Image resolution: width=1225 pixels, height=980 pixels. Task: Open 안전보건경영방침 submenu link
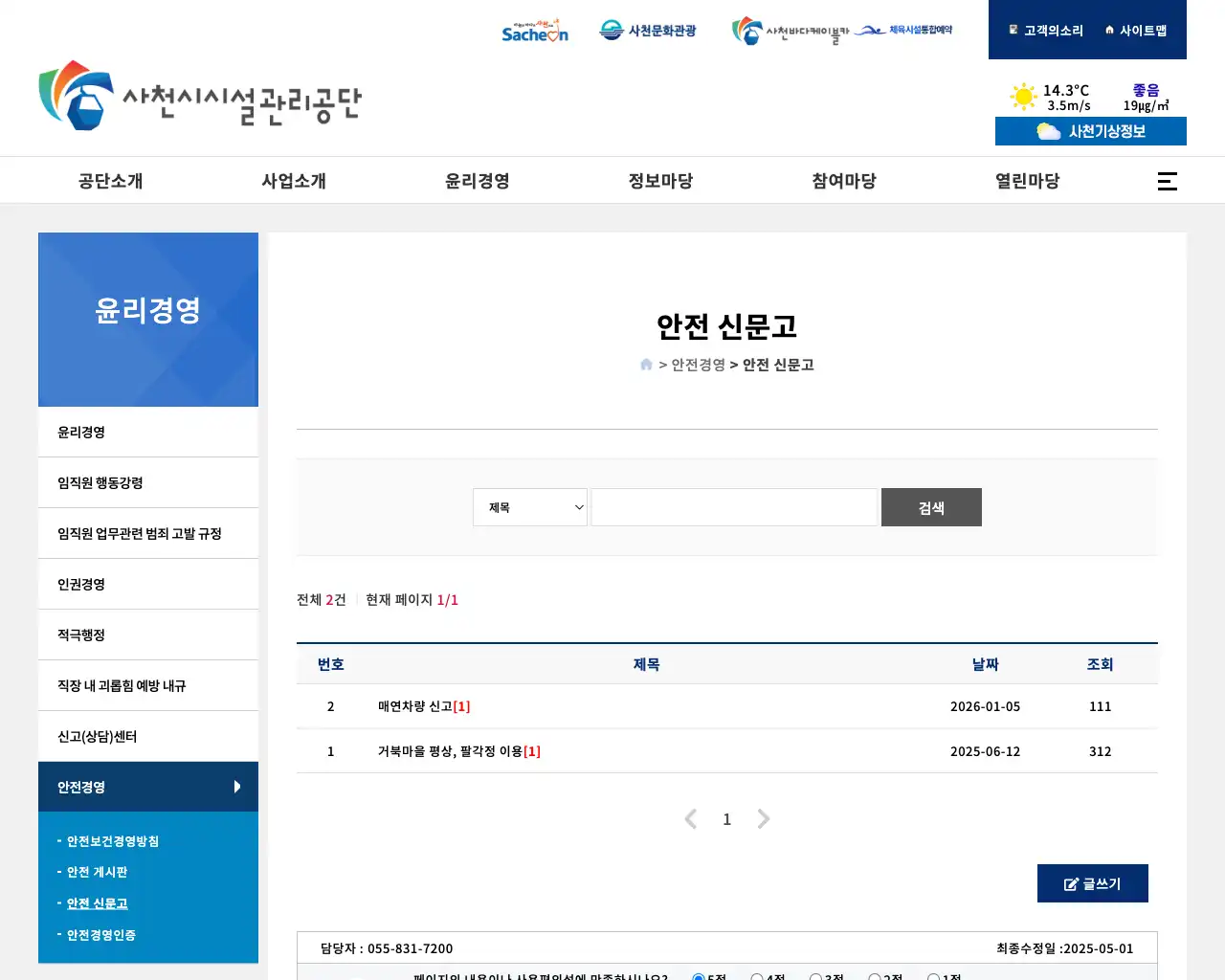(113, 841)
